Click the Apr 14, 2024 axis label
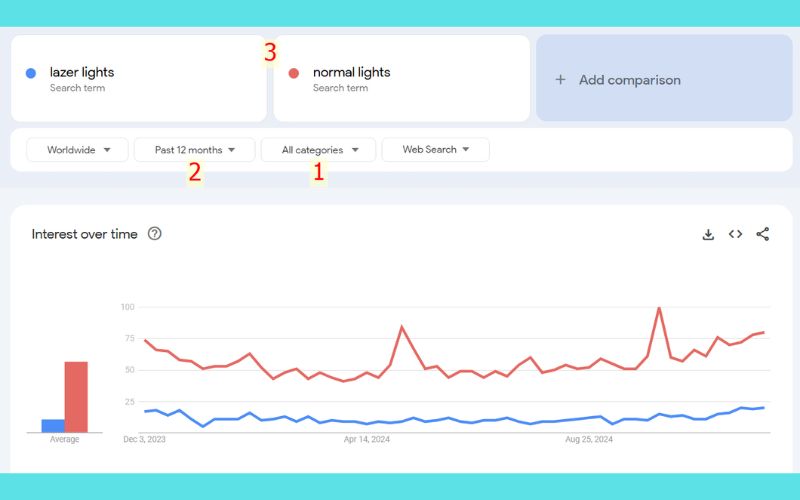The width and height of the screenshot is (800, 500). [365, 439]
